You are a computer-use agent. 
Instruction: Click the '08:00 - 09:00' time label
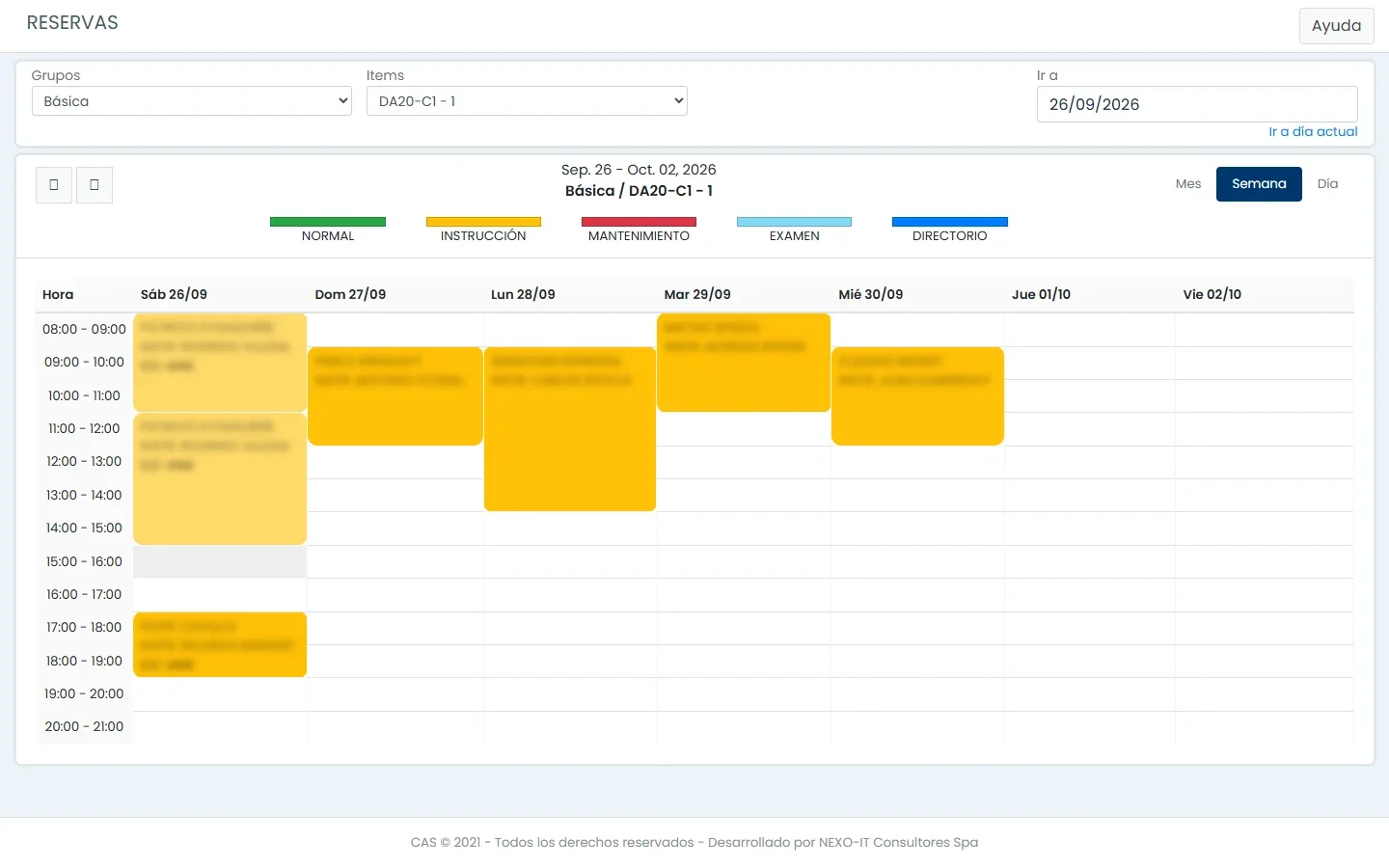(84, 330)
